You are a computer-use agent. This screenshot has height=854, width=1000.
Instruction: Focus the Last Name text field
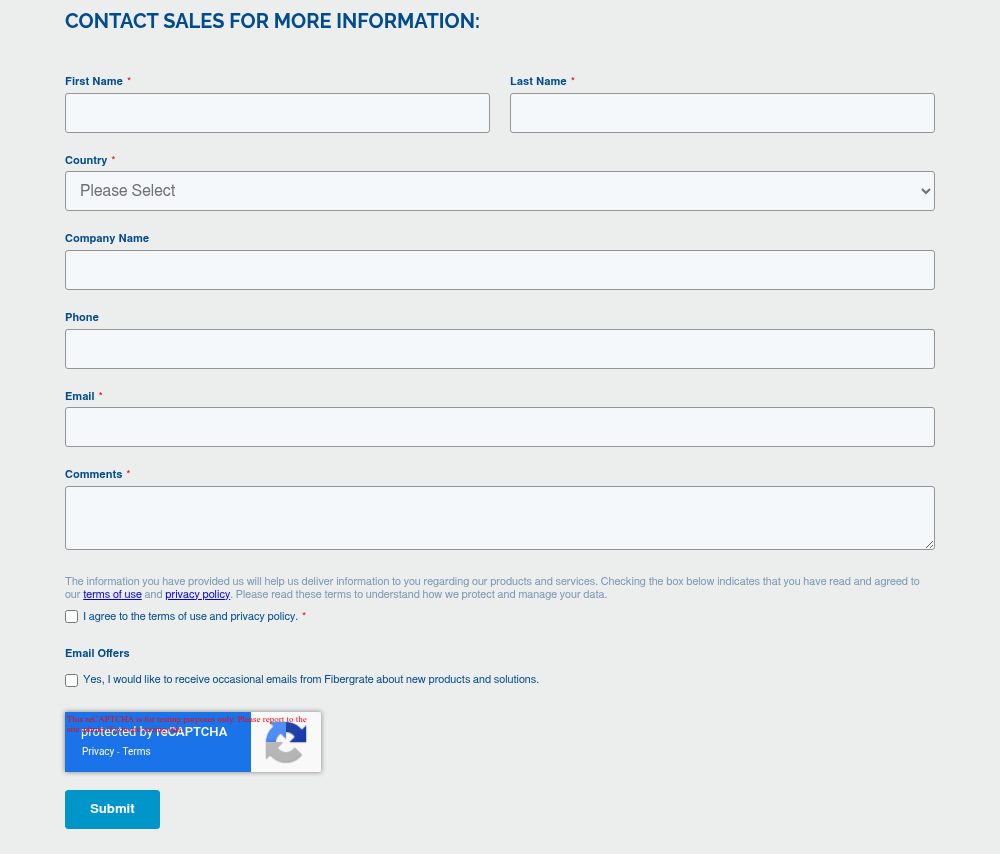(722, 113)
